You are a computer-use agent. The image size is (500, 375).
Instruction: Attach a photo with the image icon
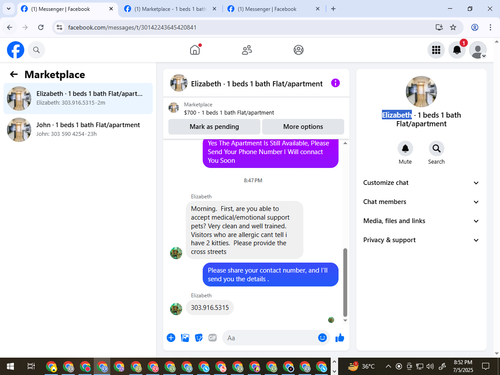click(x=185, y=338)
